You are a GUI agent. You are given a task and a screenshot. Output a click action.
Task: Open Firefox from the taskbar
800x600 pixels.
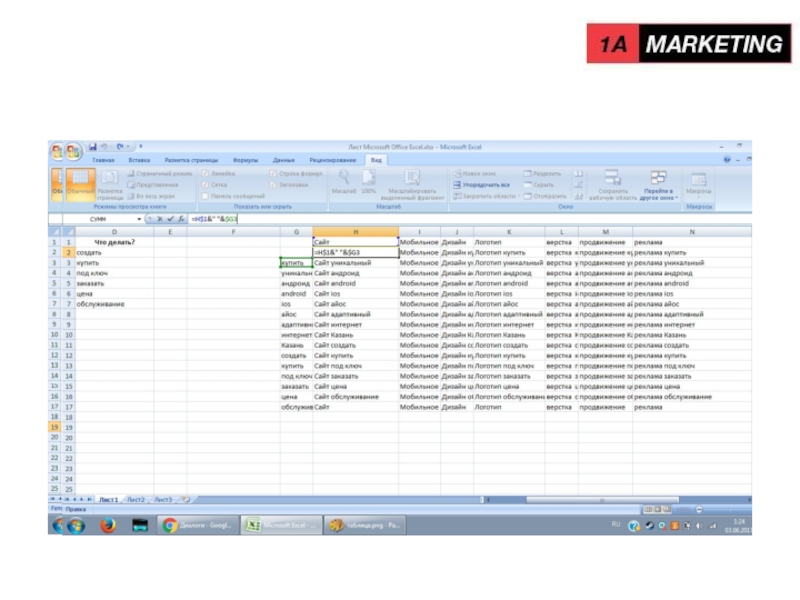pyautogui.click(x=107, y=525)
